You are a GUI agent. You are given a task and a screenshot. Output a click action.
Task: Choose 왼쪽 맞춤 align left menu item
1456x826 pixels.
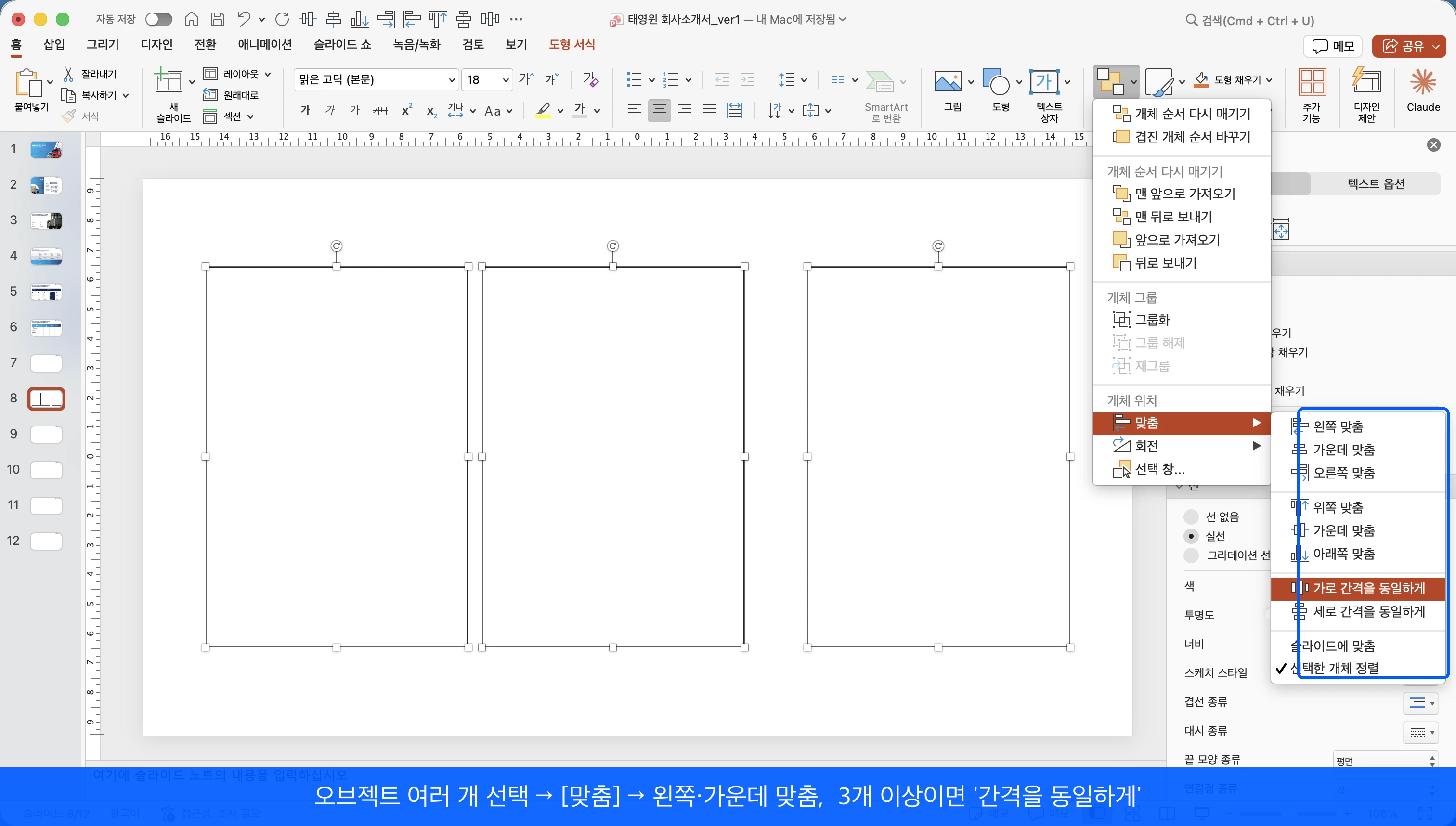click(1357, 426)
